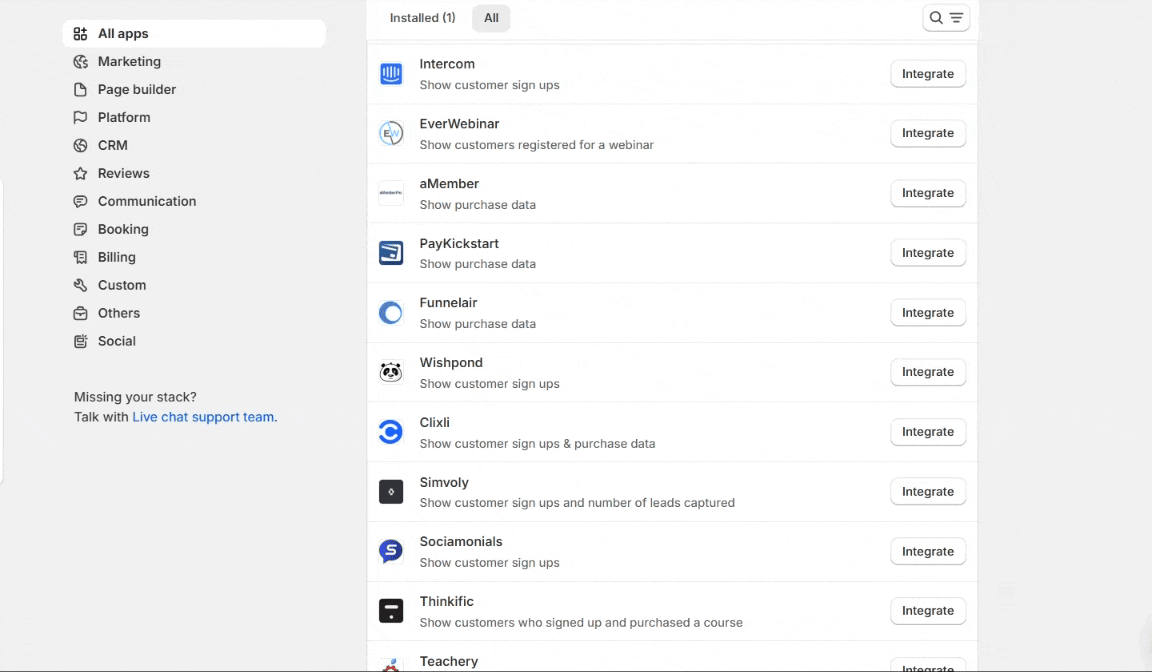This screenshot has height=672, width=1152.
Task: Click the Intercom app logo icon
Action: click(x=391, y=74)
